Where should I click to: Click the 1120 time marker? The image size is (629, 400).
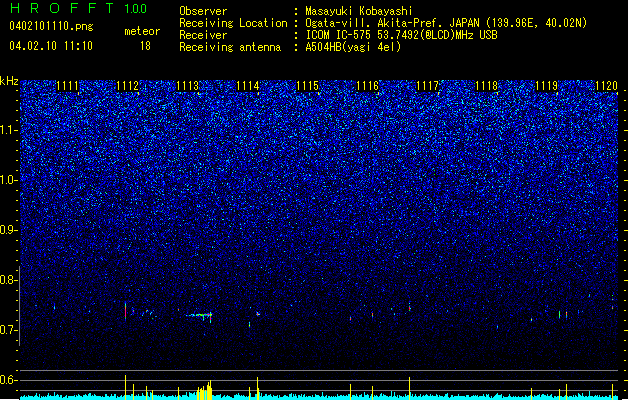coord(607,86)
